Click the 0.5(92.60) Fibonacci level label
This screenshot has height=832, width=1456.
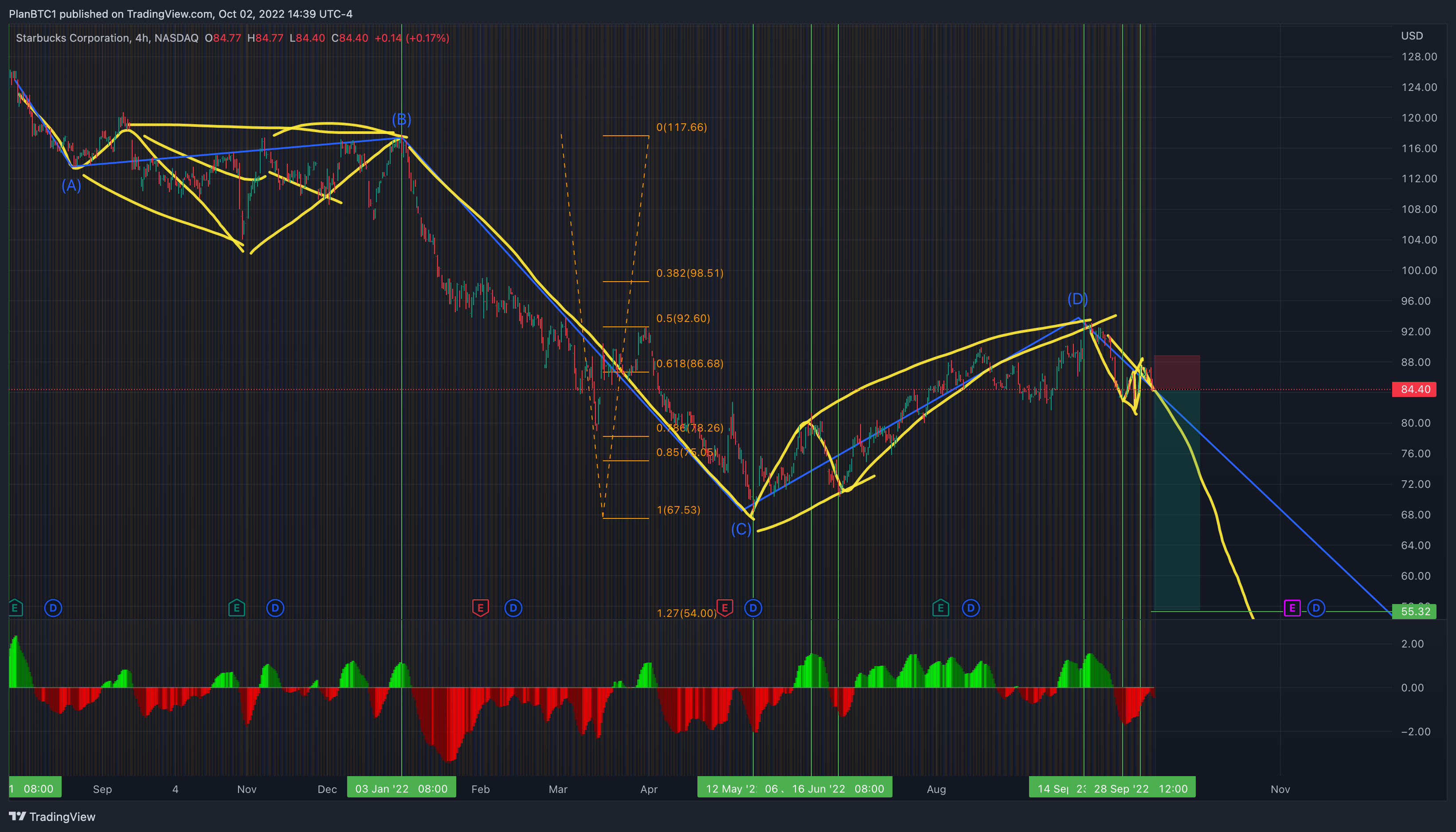(683, 318)
